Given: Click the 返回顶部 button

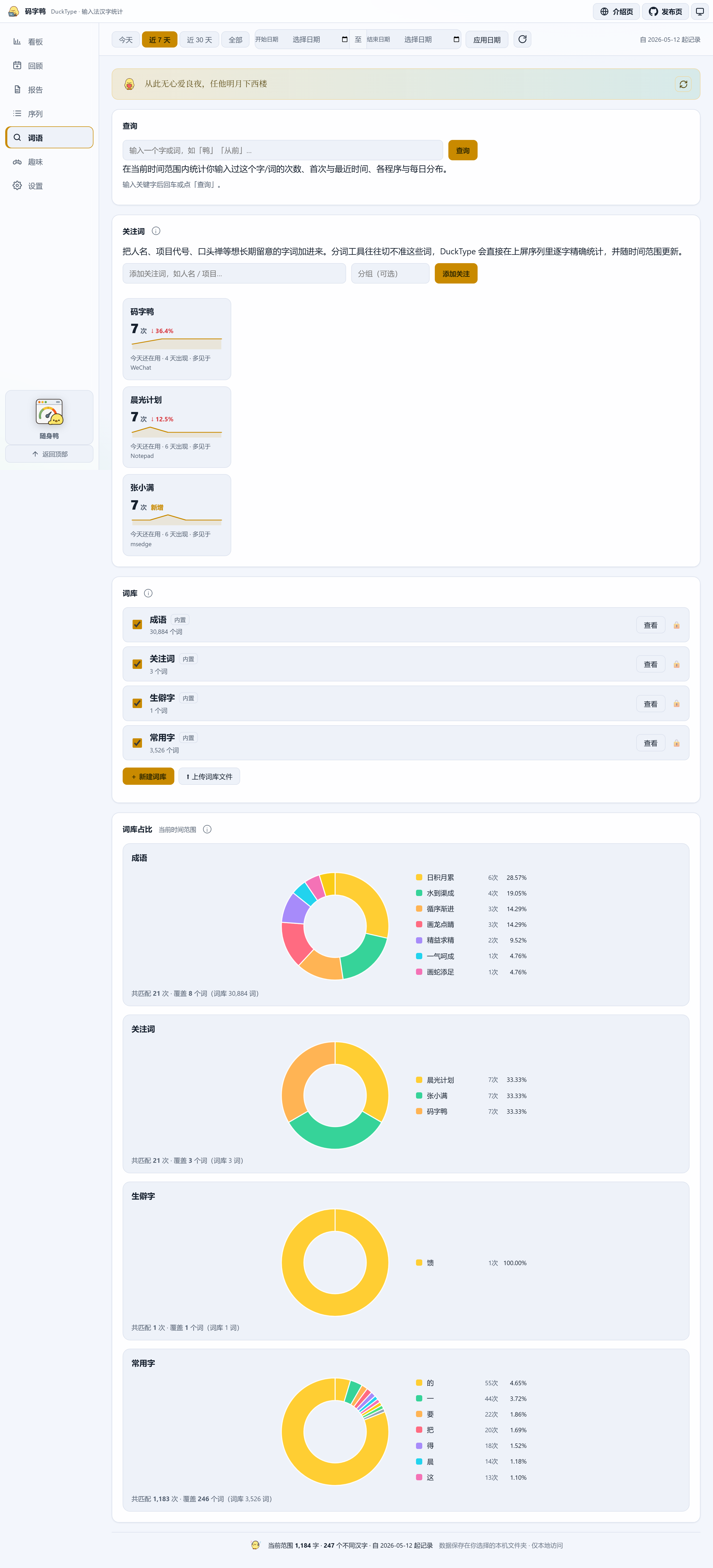Looking at the screenshot, I should click(x=49, y=454).
